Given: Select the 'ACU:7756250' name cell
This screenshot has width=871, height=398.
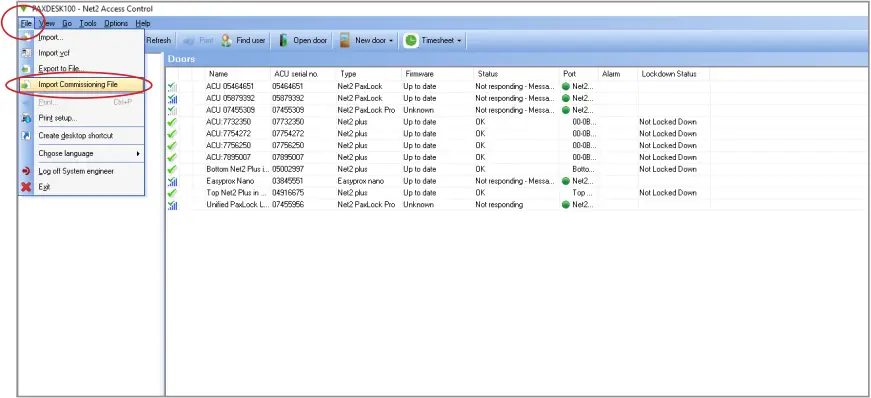Looking at the screenshot, I should pos(228,145).
